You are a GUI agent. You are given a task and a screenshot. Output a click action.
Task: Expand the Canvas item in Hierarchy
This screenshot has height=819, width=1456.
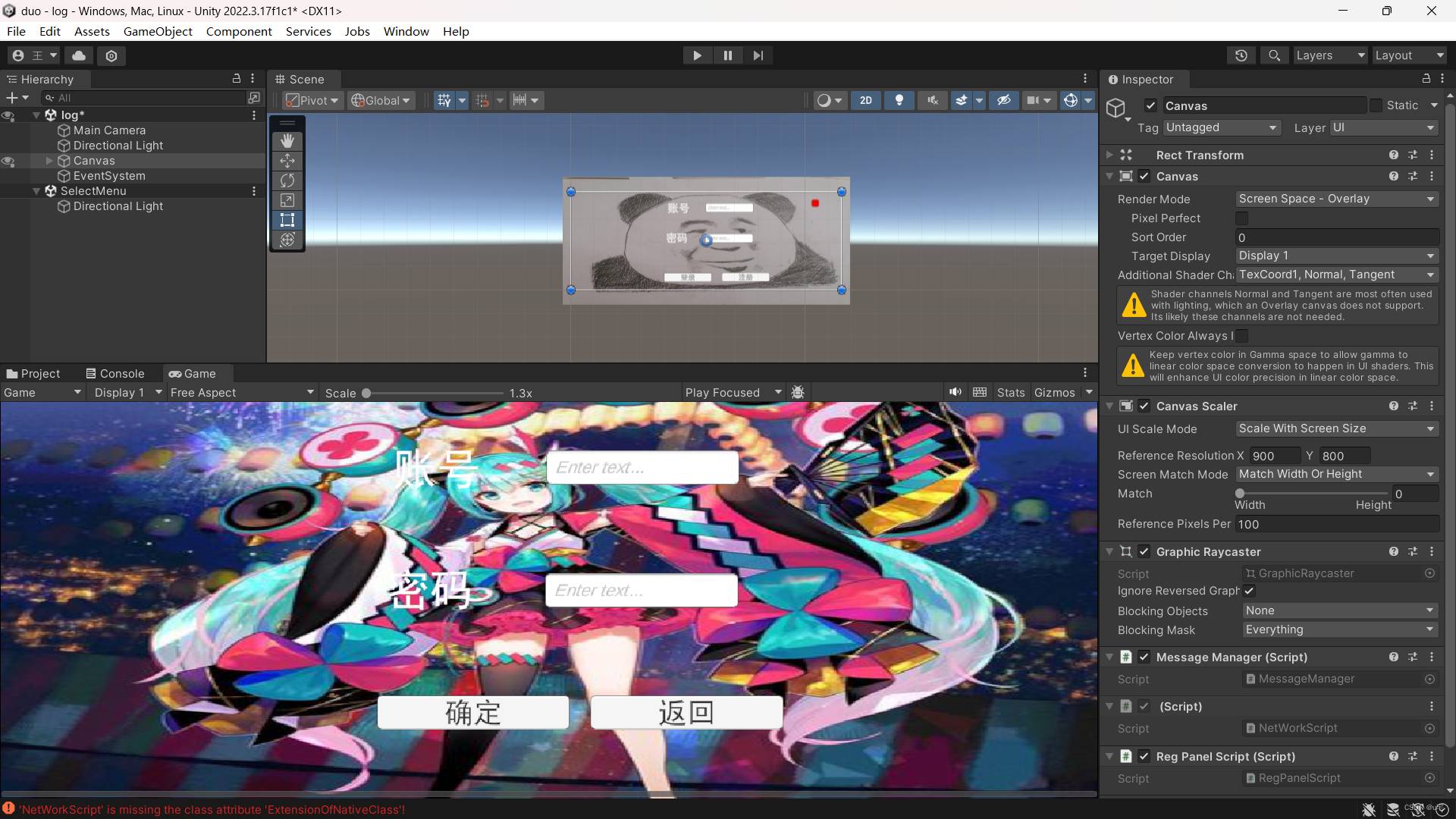pyautogui.click(x=49, y=161)
